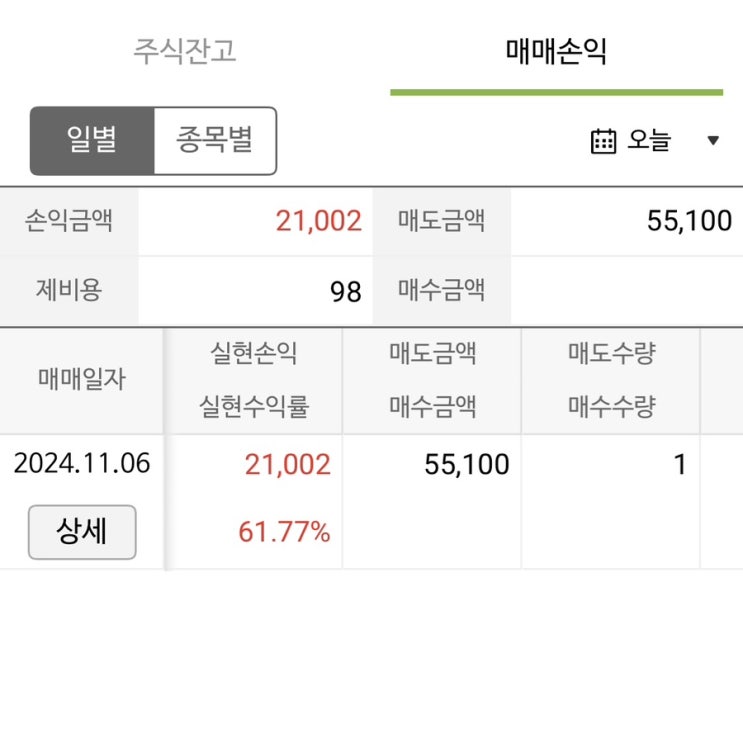Click the 61.77% realized return value
This screenshot has height=743, width=743.
pos(284,532)
